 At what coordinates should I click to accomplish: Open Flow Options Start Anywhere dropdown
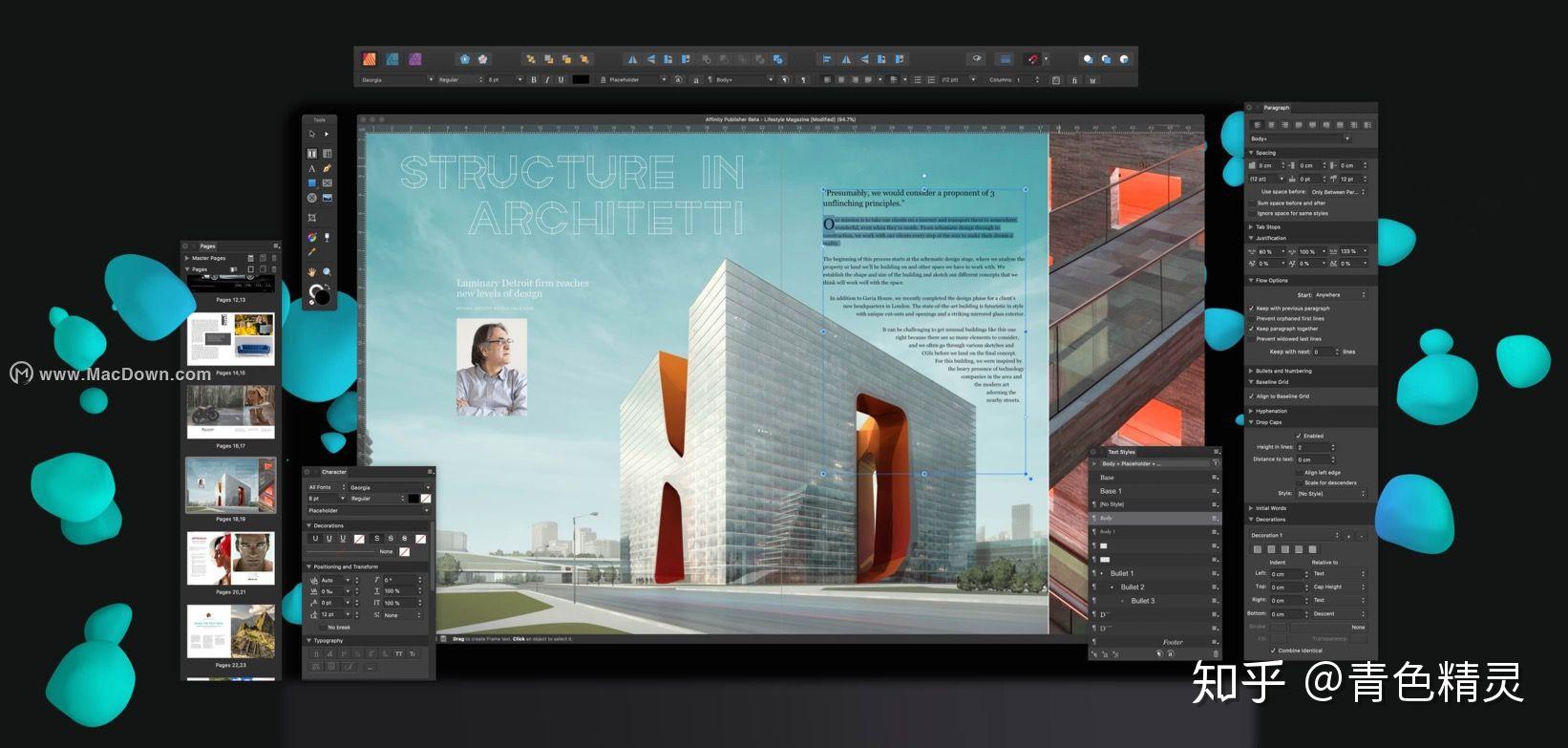[1340, 295]
